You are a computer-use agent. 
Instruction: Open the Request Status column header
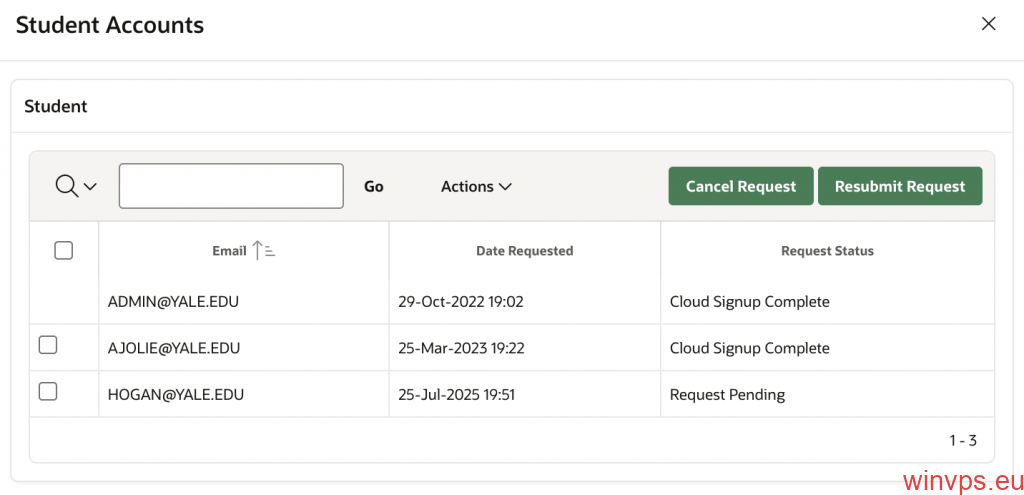(827, 251)
